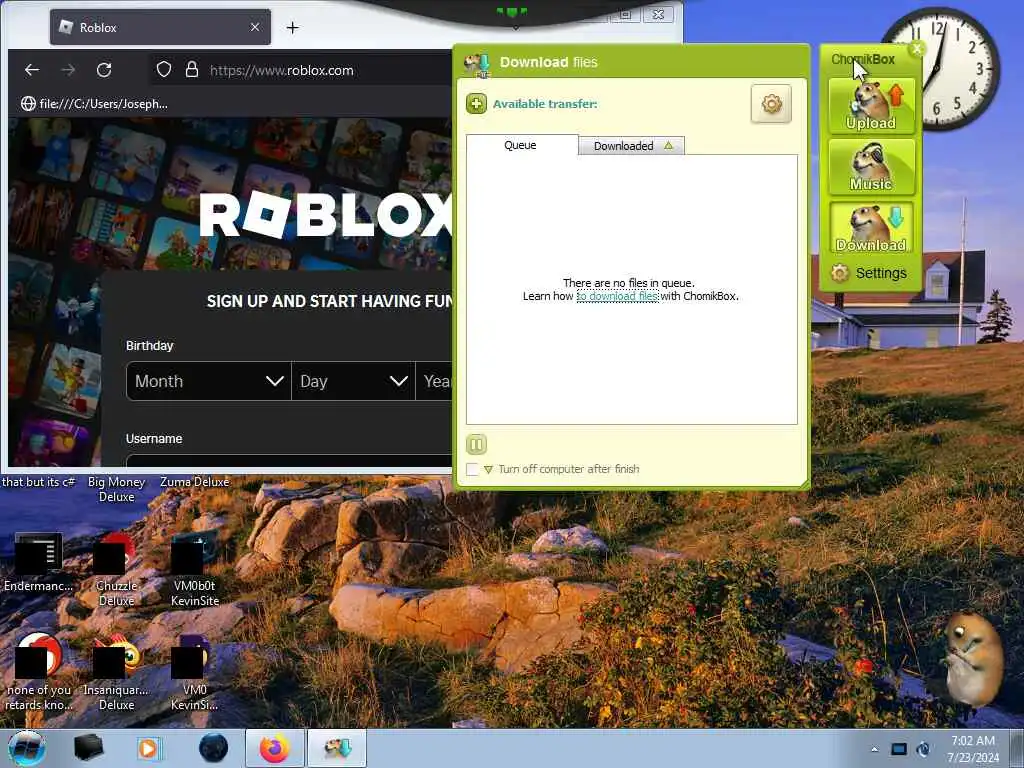Viewport: 1024px width, 768px height.
Task: Click the gear button in Download files
Action: coord(771,104)
